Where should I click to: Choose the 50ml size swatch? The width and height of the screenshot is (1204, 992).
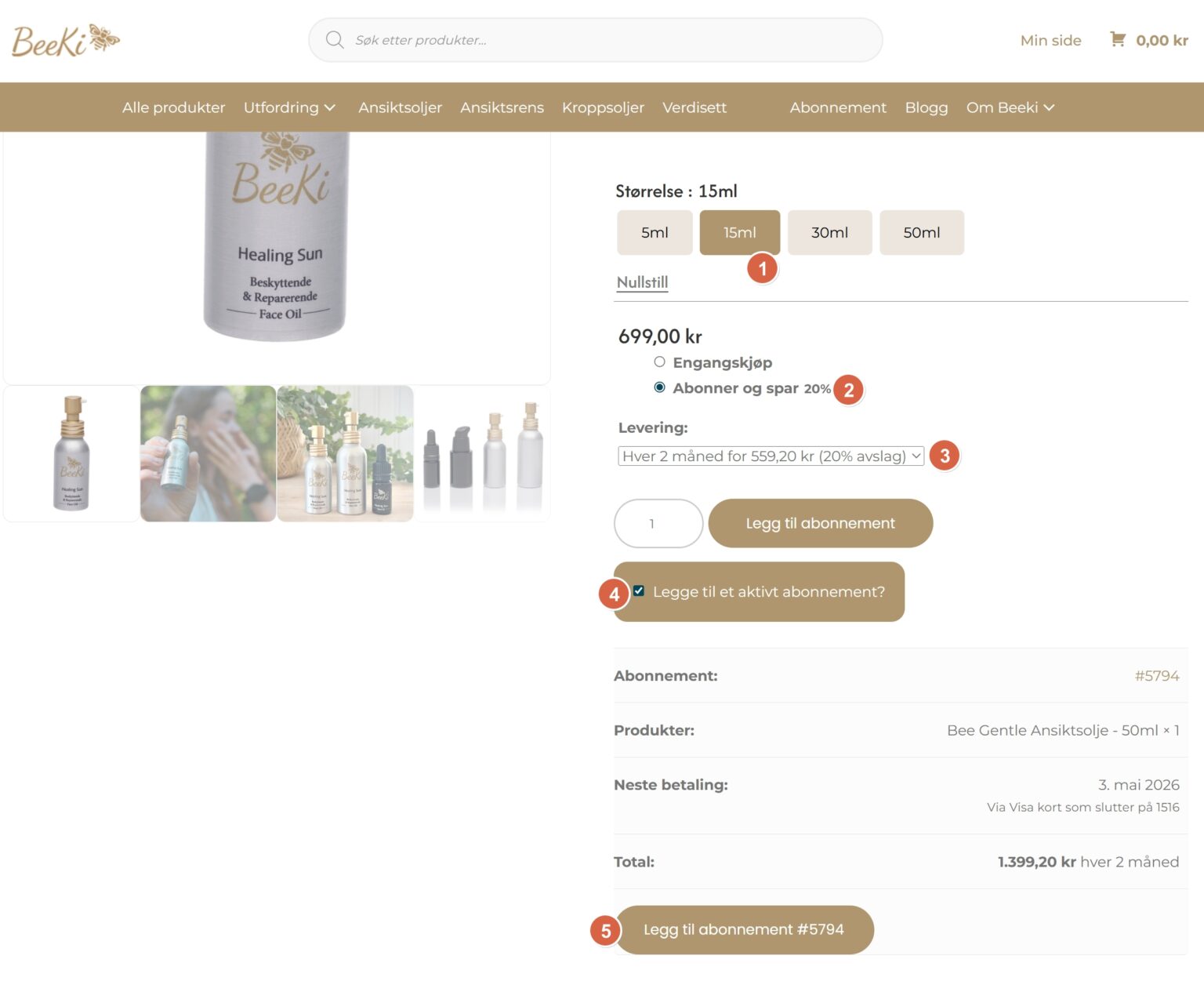click(x=921, y=233)
